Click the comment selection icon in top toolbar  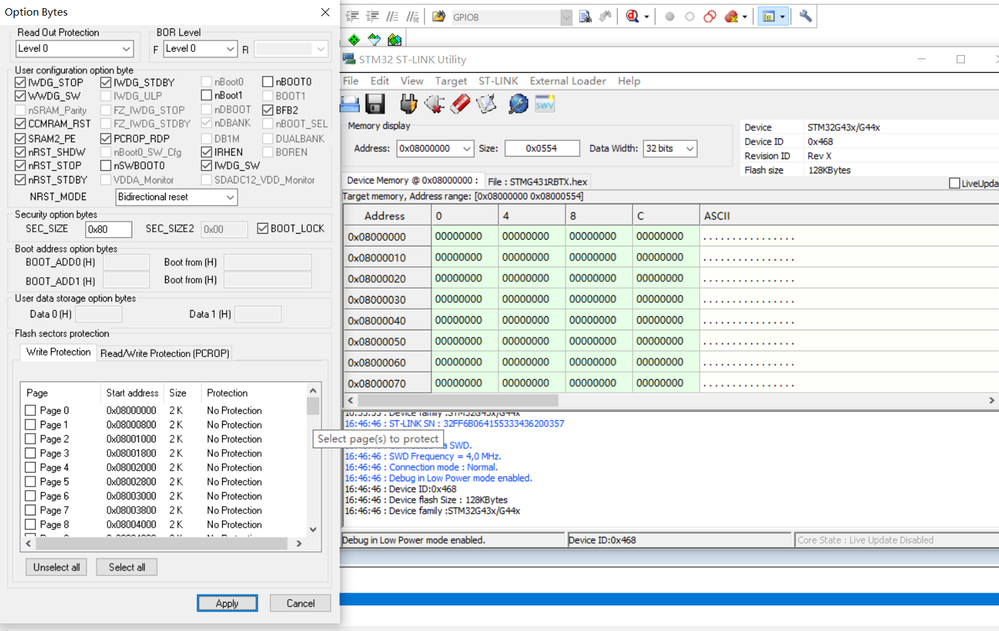(x=392, y=17)
